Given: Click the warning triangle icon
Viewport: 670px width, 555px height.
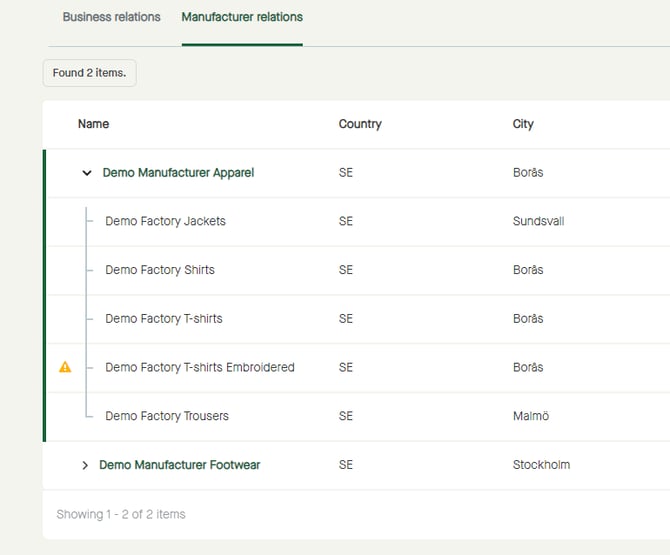Looking at the screenshot, I should pyautogui.click(x=65, y=367).
